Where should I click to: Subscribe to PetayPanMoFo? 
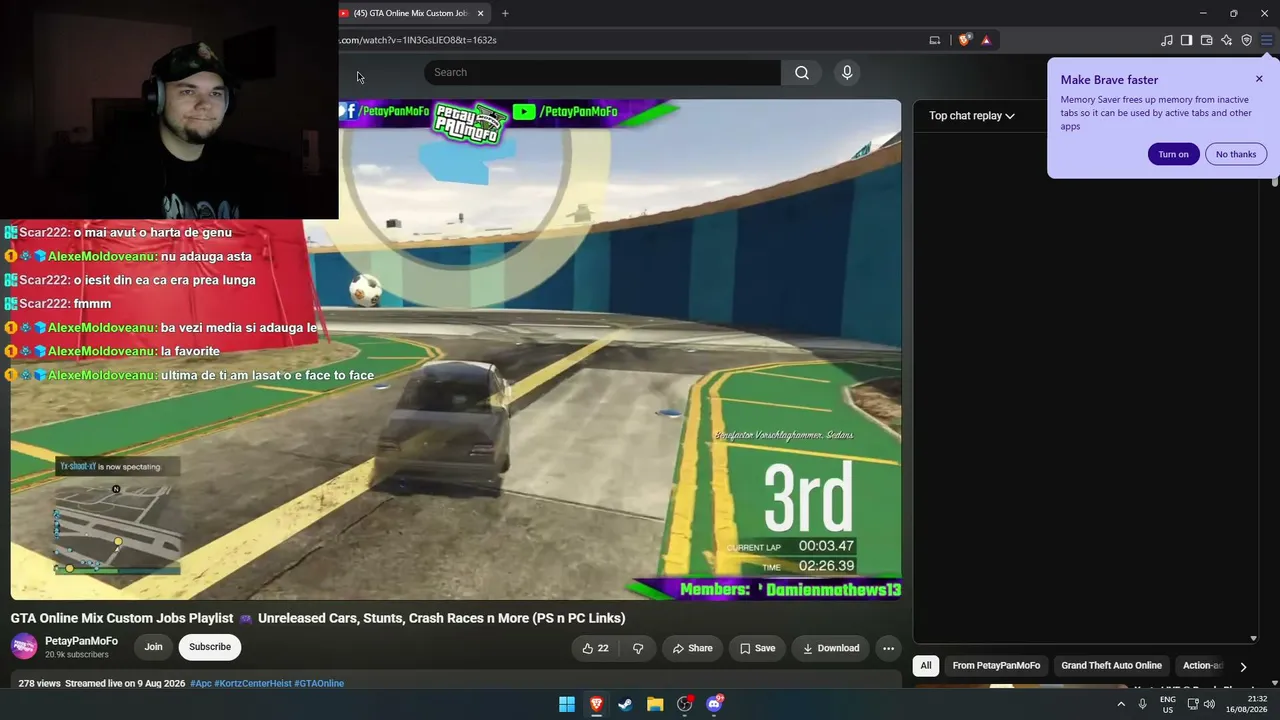[x=210, y=647]
